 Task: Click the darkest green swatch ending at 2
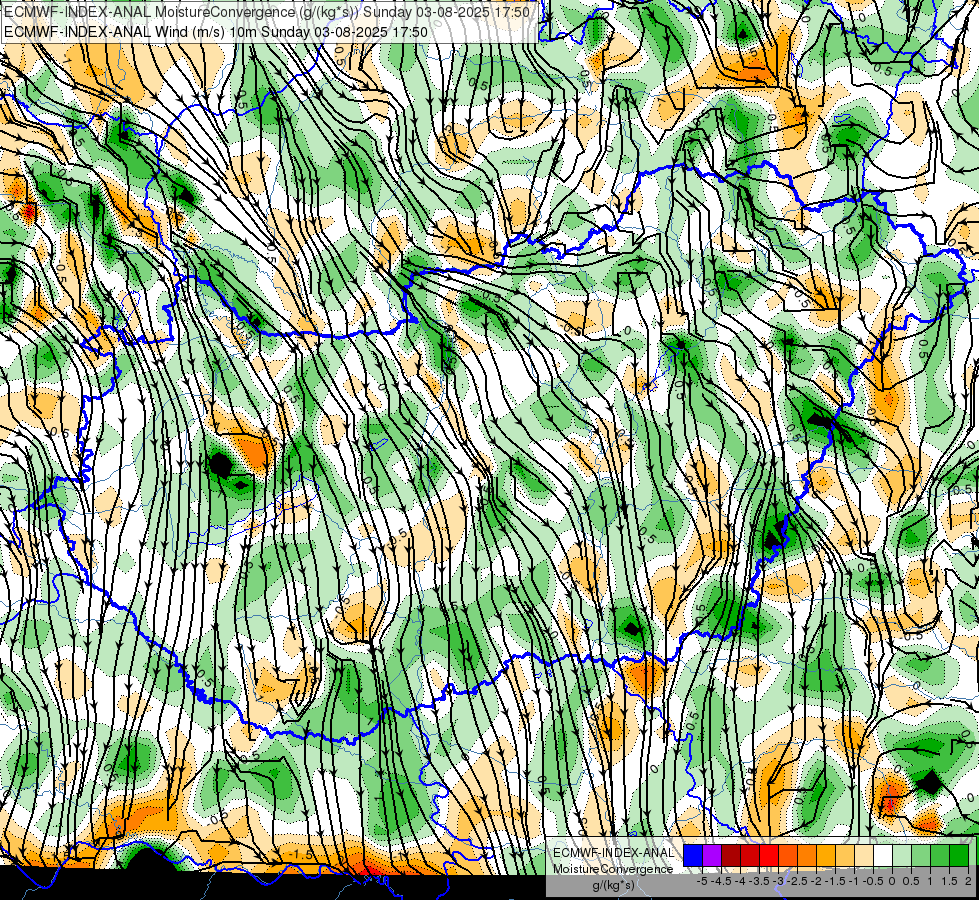(959, 856)
